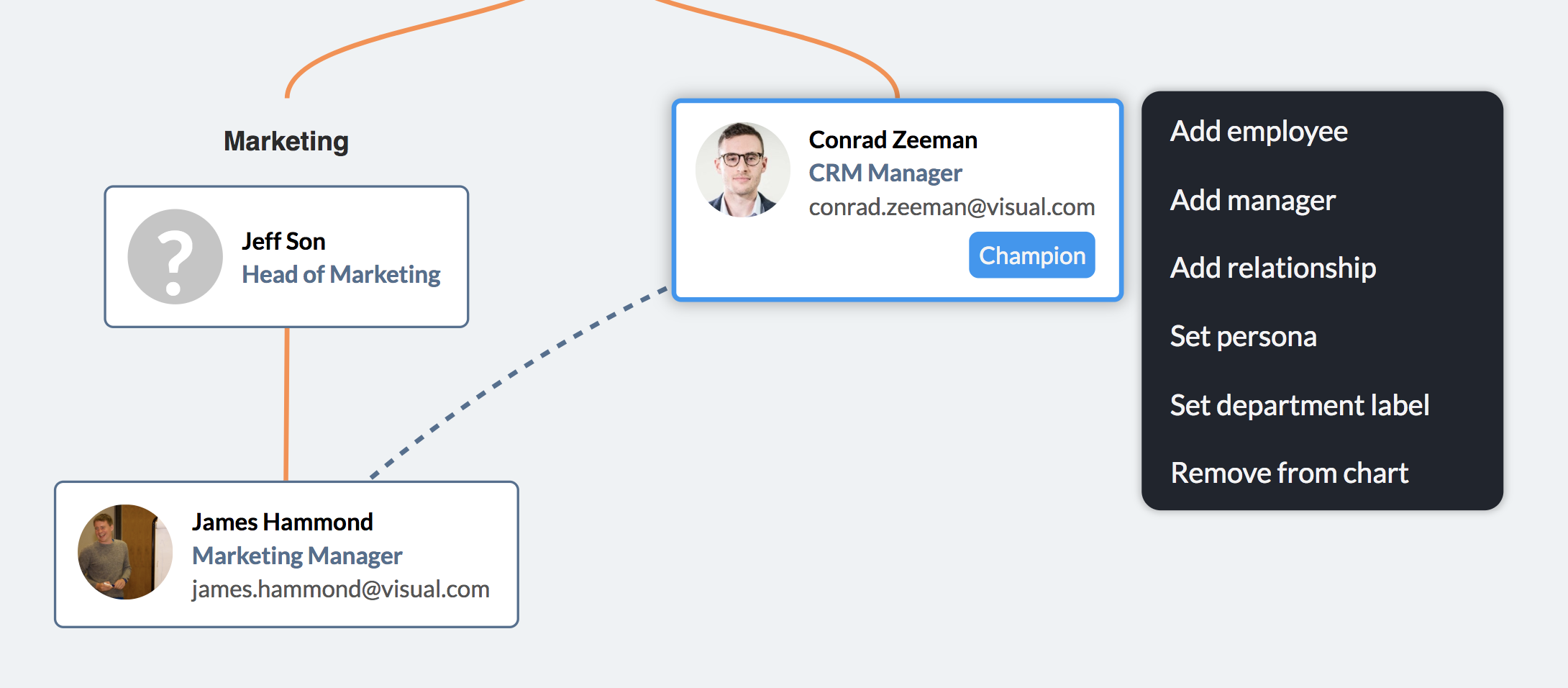The width and height of the screenshot is (1568, 688).
Task: Click the CRM Manager job title
Action: click(885, 173)
